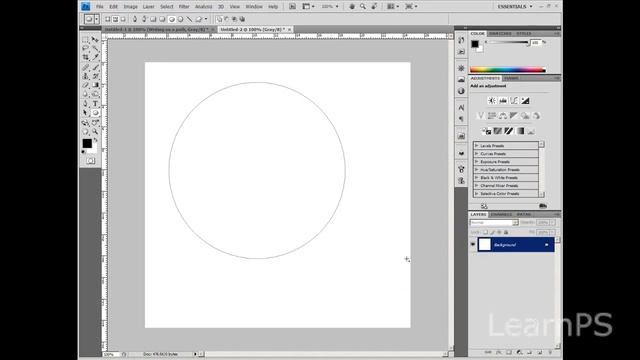Add a Vibrance adjustment
Image resolution: width=640 pixels, height=360 pixels.
pyautogui.click(x=481, y=116)
